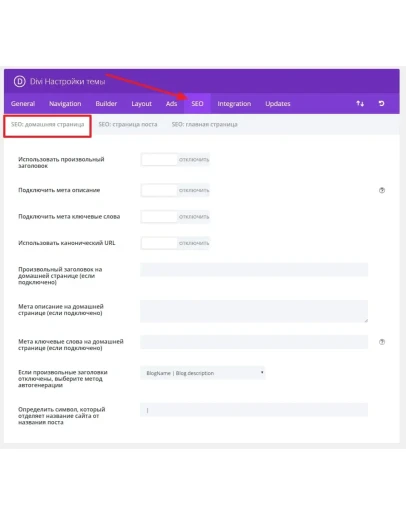This screenshot has height=516, width=406.
Task: Focus the custom homepage title input
Action: [x=254, y=269]
